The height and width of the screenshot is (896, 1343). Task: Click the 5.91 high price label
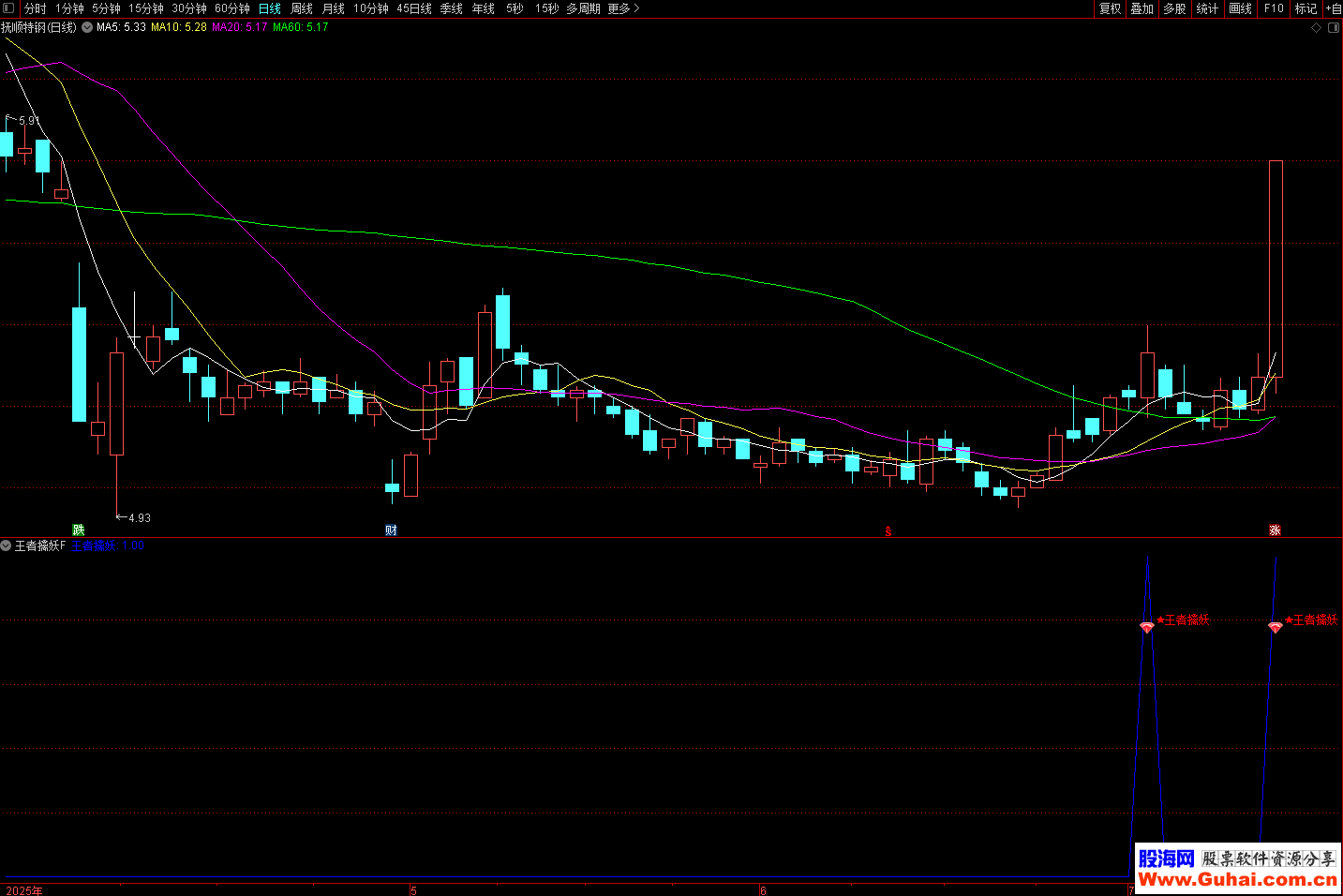(x=29, y=121)
